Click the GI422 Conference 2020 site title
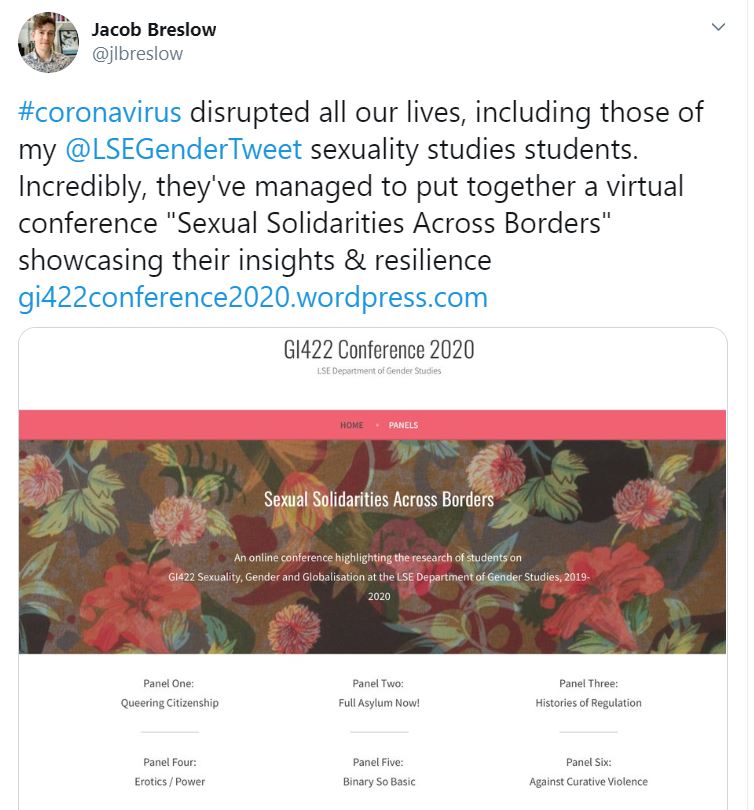This screenshot has width=754, height=810. click(x=378, y=349)
